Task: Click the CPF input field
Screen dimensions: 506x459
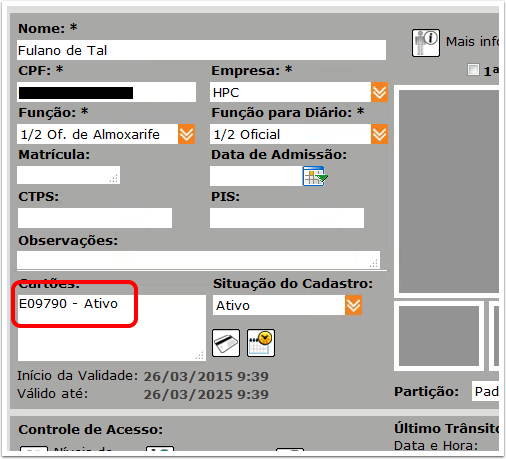Action: [x=106, y=92]
